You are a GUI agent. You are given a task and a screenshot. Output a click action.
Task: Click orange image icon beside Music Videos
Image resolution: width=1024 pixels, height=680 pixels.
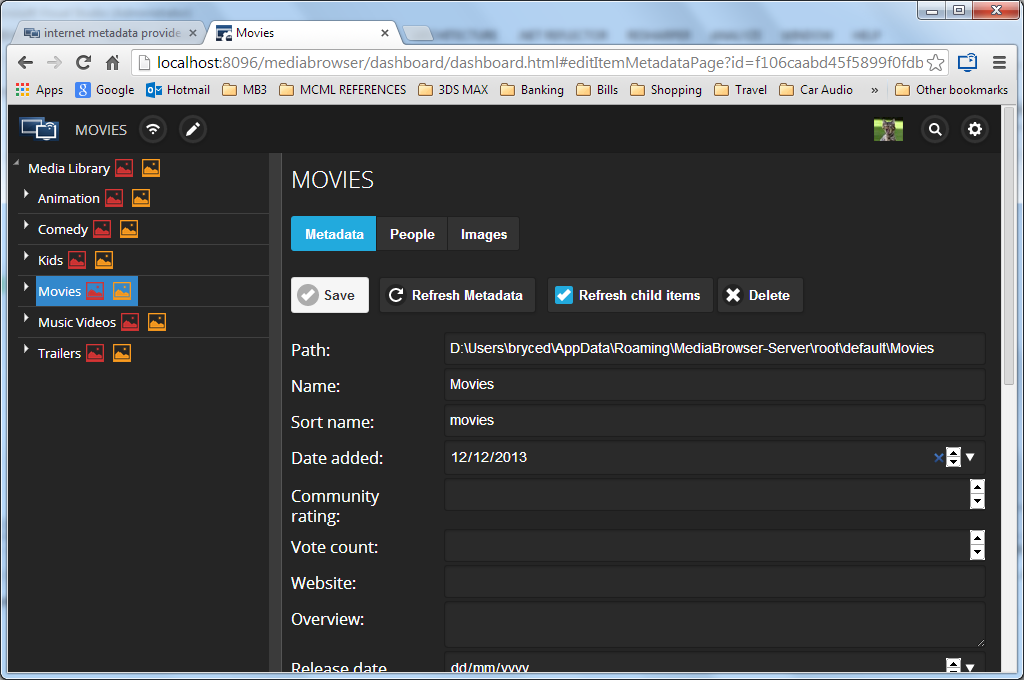tap(157, 321)
